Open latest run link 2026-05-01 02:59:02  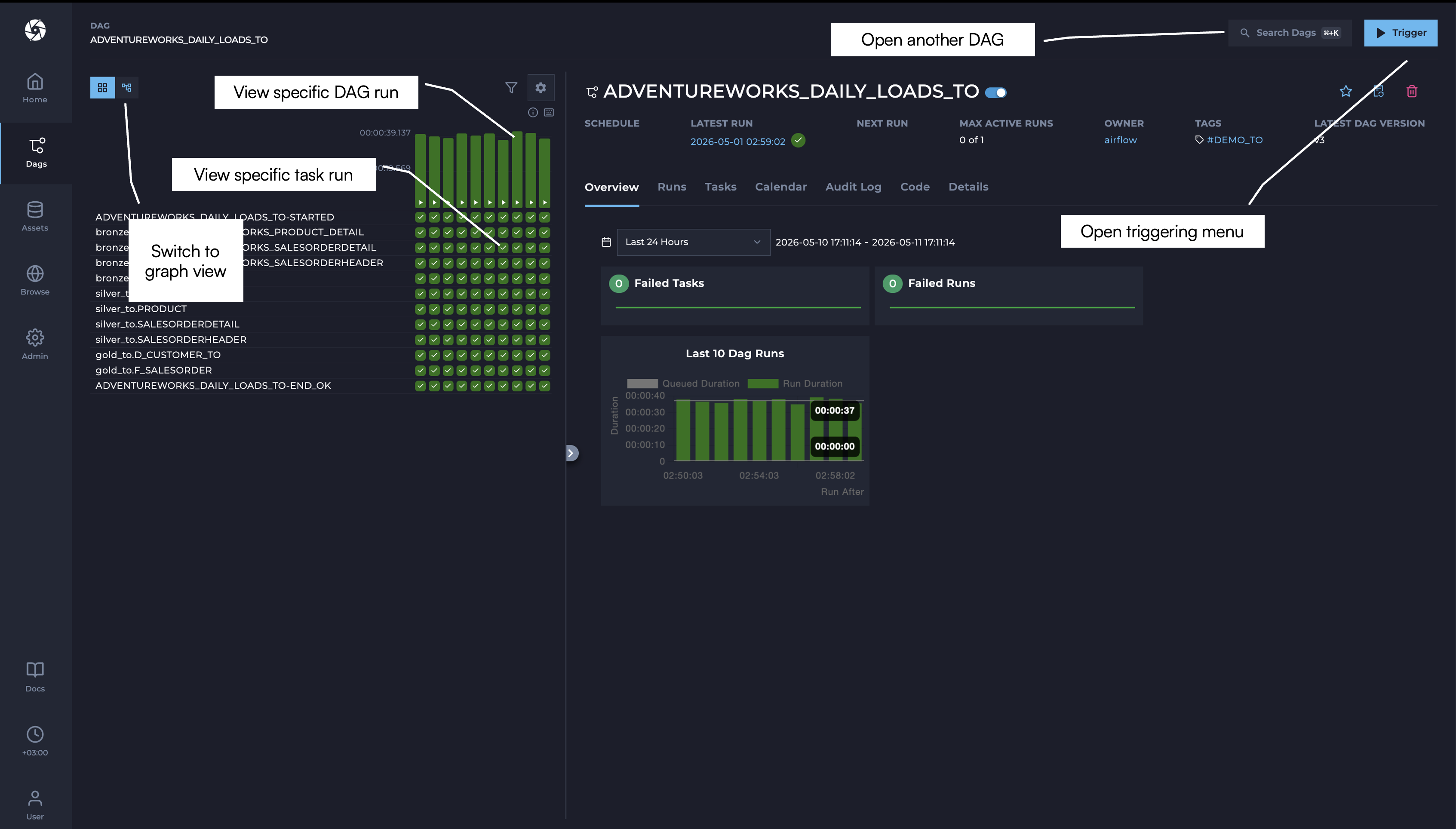(738, 141)
